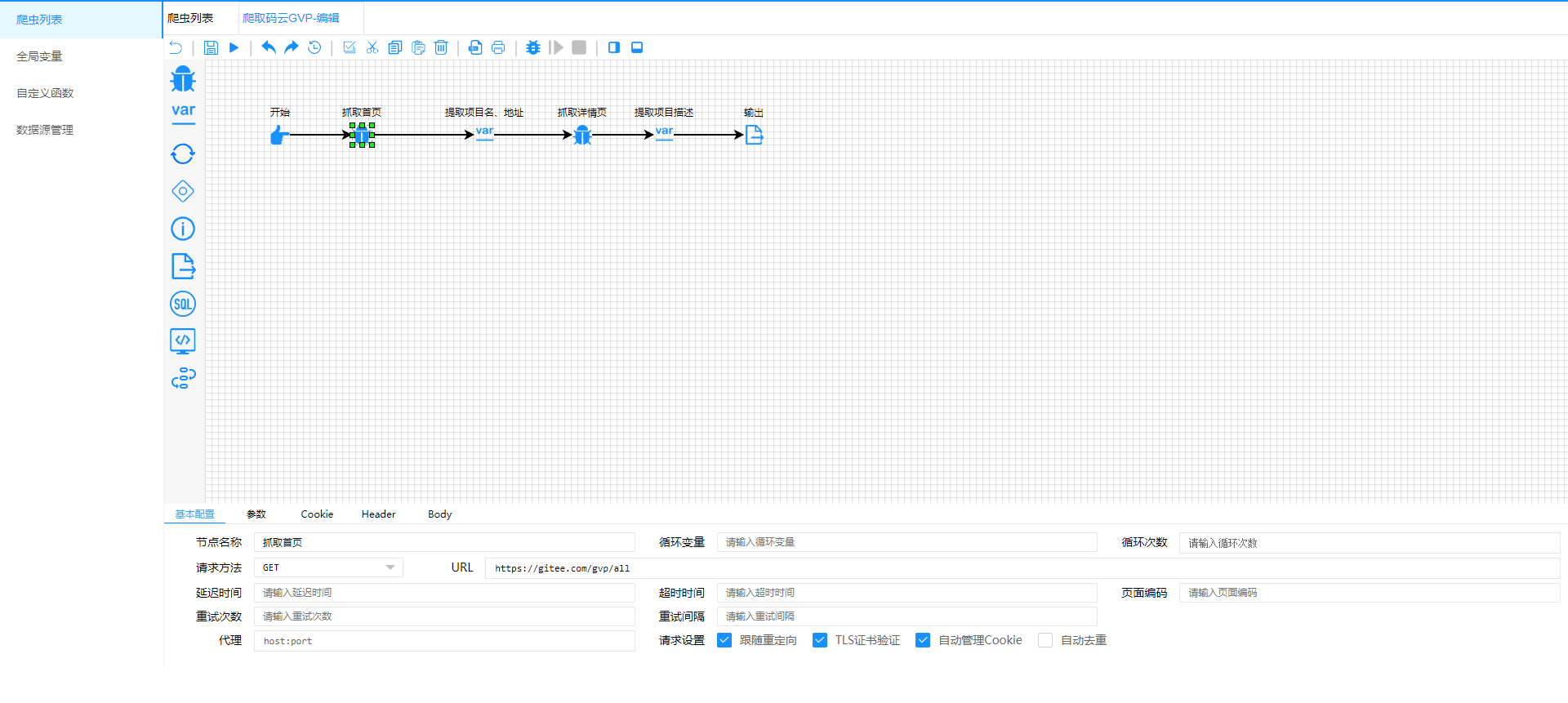Image resolution: width=1568 pixels, height=703 pixels.
Task: Click the Save icon in toolbar
Action: click(211, 47)
